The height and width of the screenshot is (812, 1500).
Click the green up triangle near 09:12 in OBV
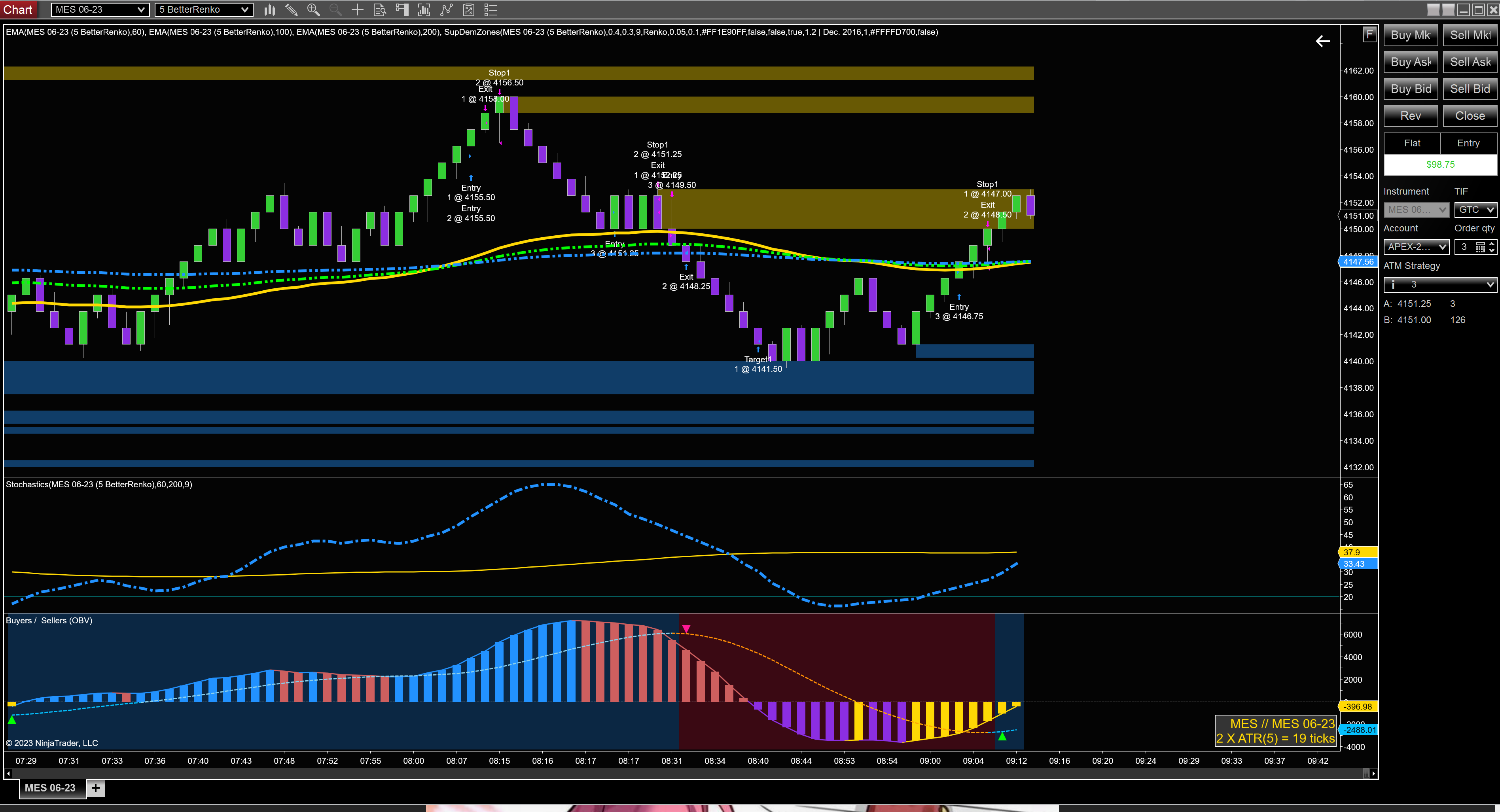tap(1002, 736)
